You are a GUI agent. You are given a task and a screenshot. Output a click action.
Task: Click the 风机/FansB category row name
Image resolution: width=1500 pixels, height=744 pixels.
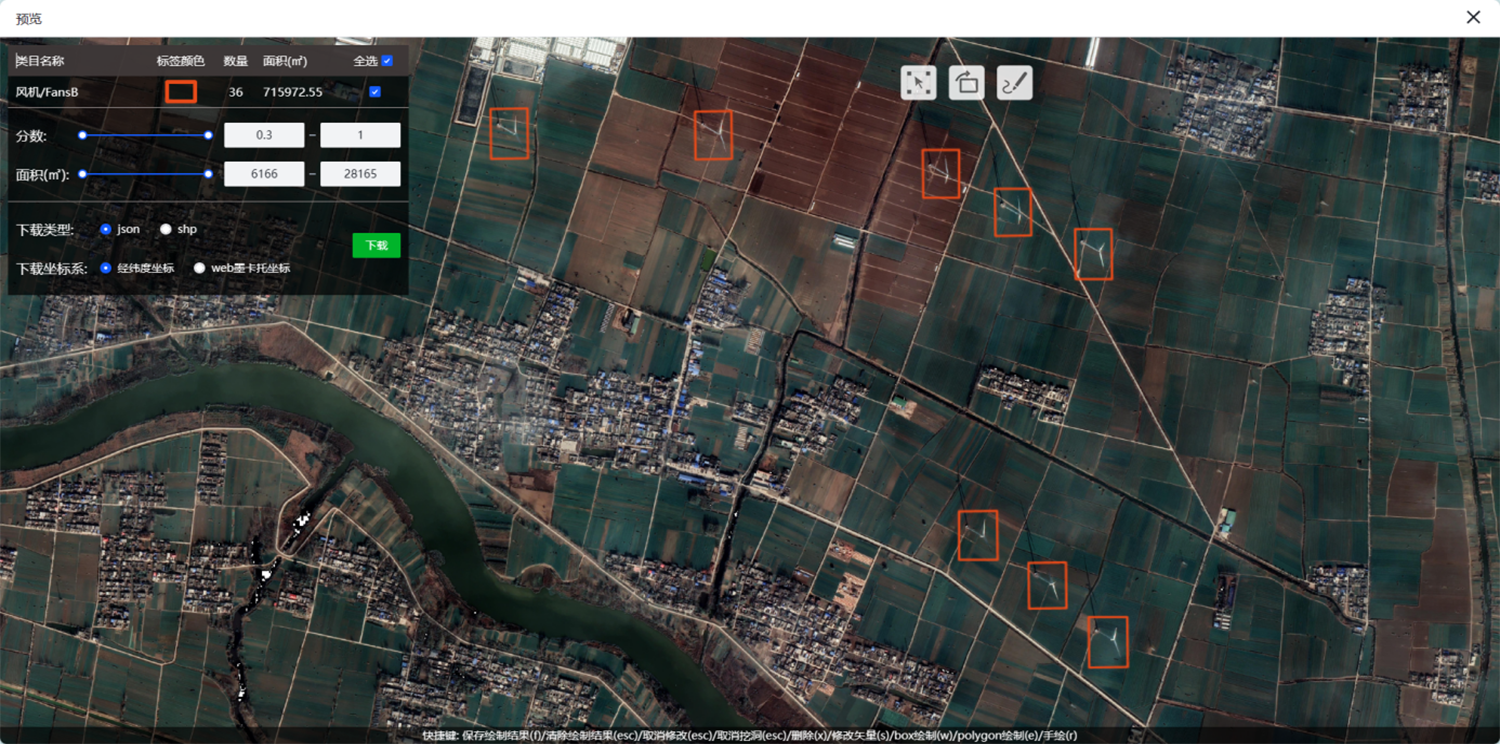pos(47,92)
